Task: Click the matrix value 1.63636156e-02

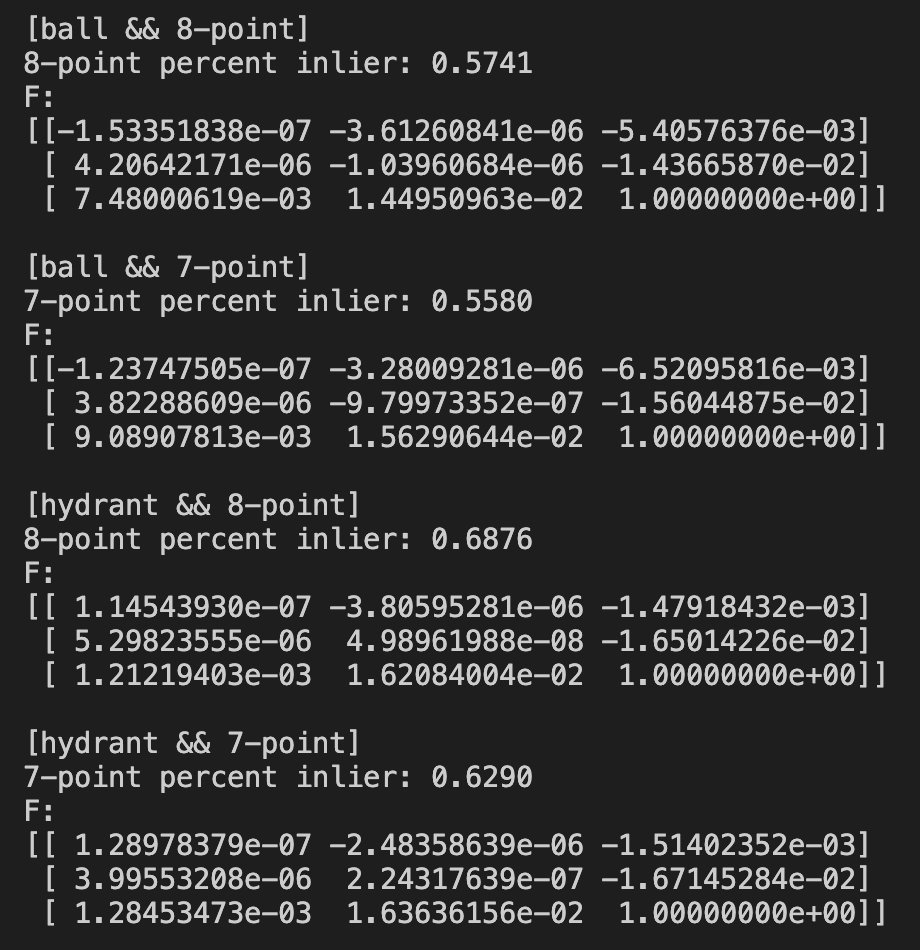Action: coord(465,913)
